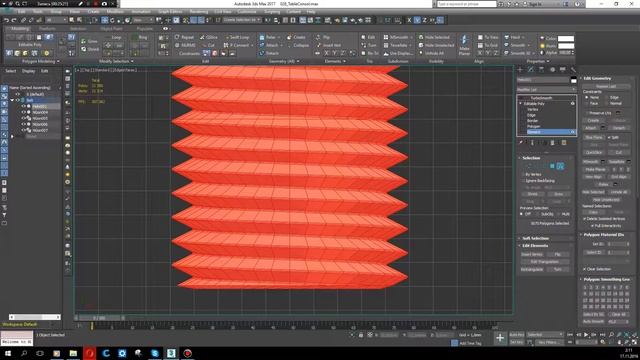Click the Repeat Last button
Viewport: 640px width, 360px height.
coord(606,87)
